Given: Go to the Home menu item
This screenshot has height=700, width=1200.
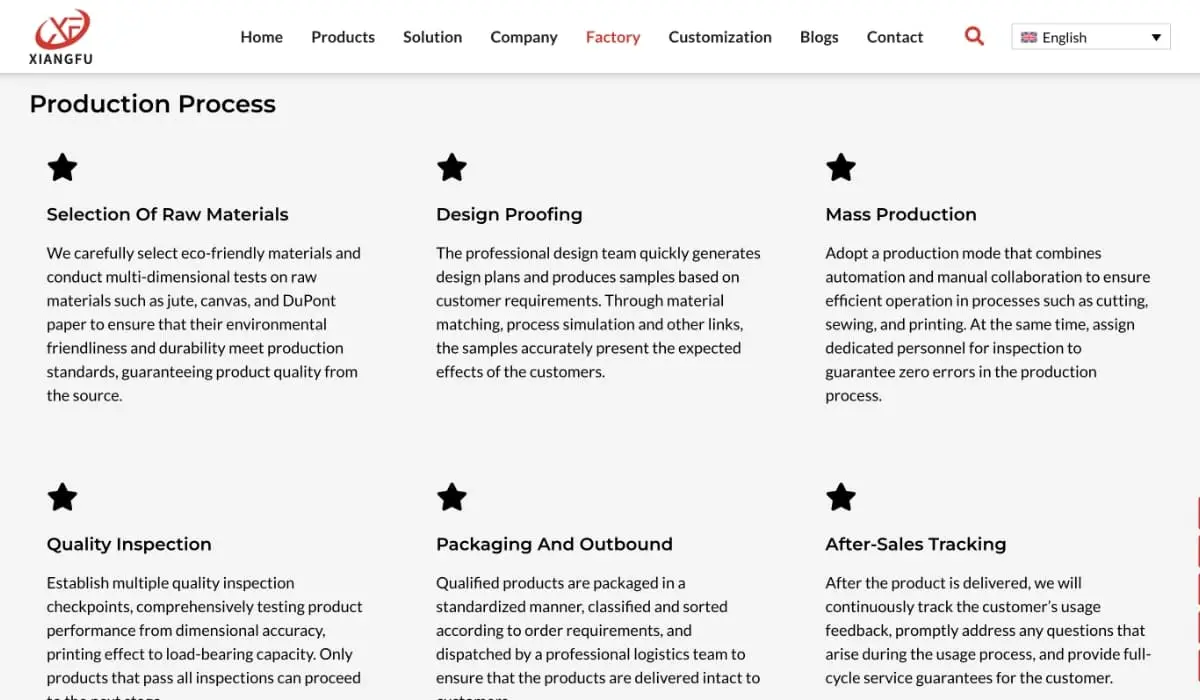Looking at the screenshot, I should [261, 37].
